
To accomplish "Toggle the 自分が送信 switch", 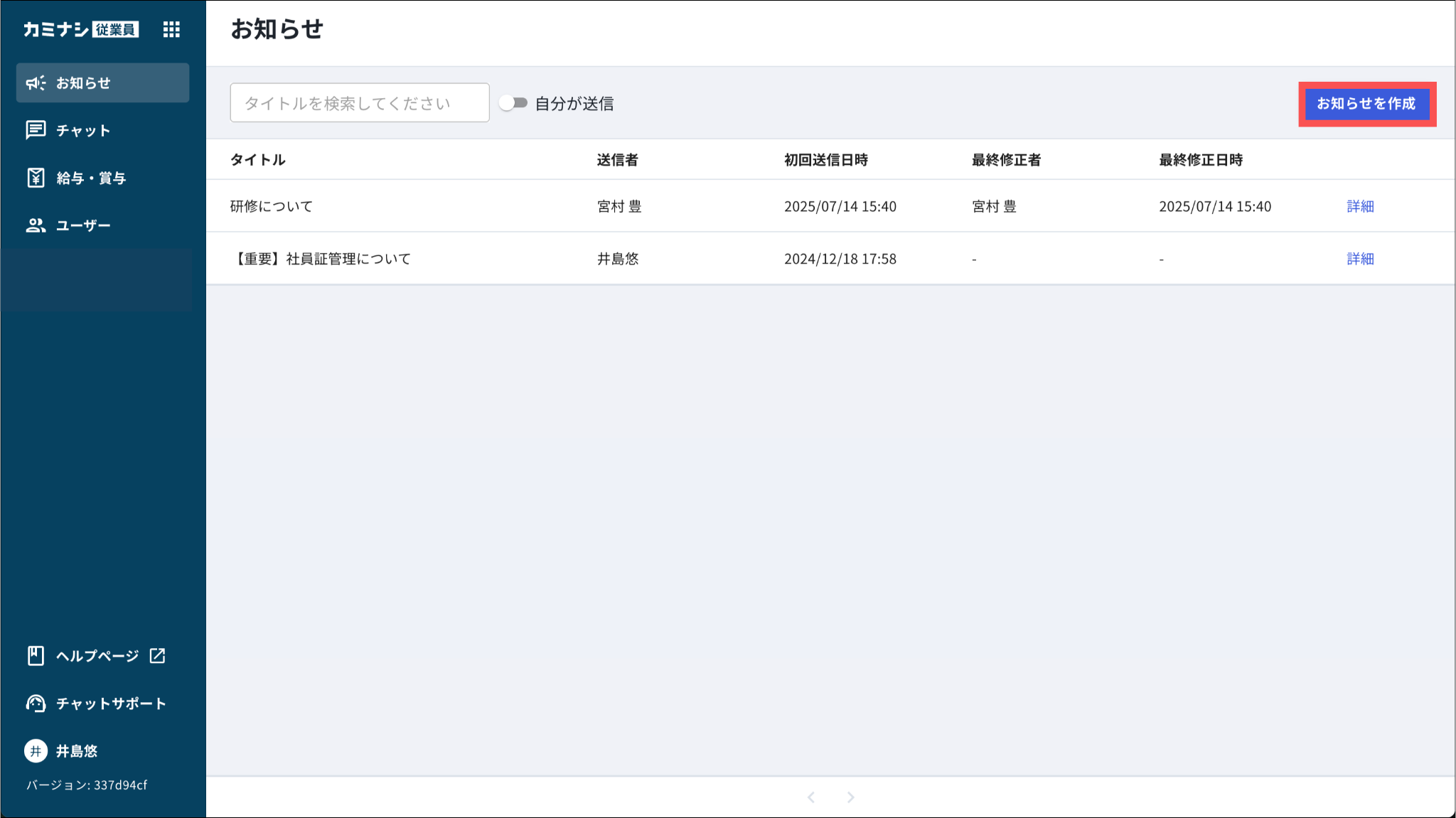I will pyautogui.click(x=513, y=103).
